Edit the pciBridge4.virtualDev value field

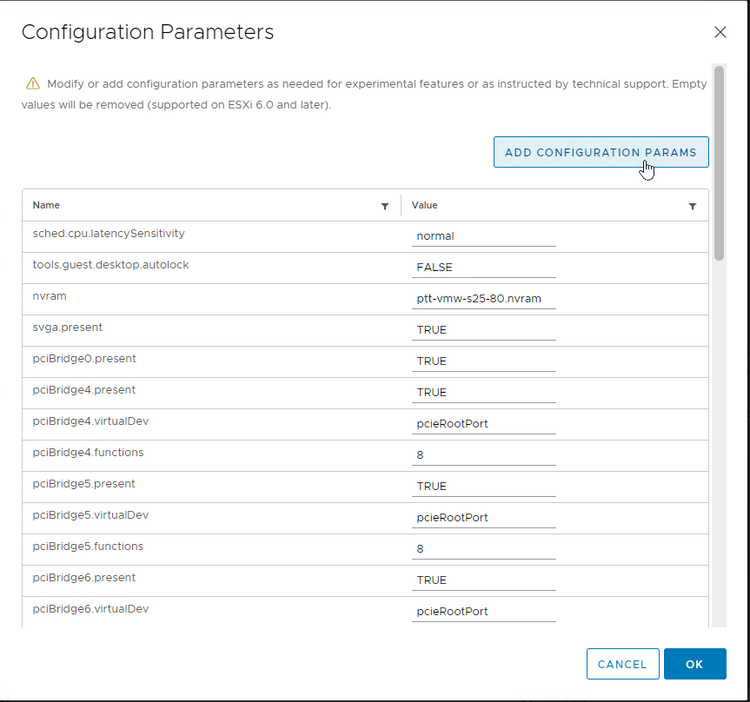tap(484, 423)
